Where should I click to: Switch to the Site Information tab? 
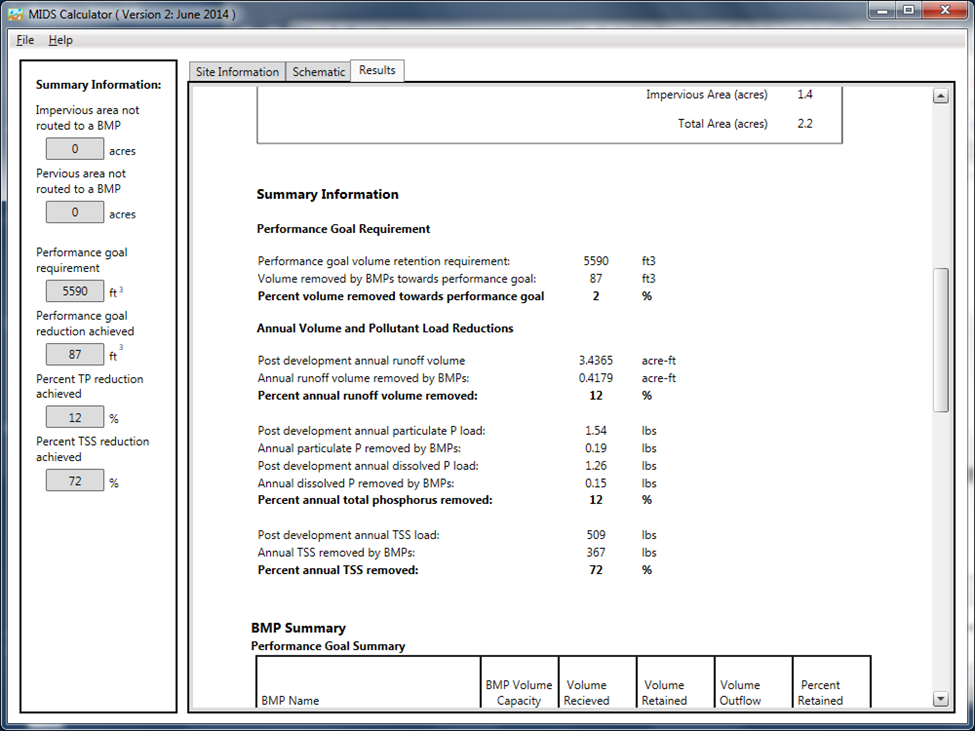click(237, 72)
